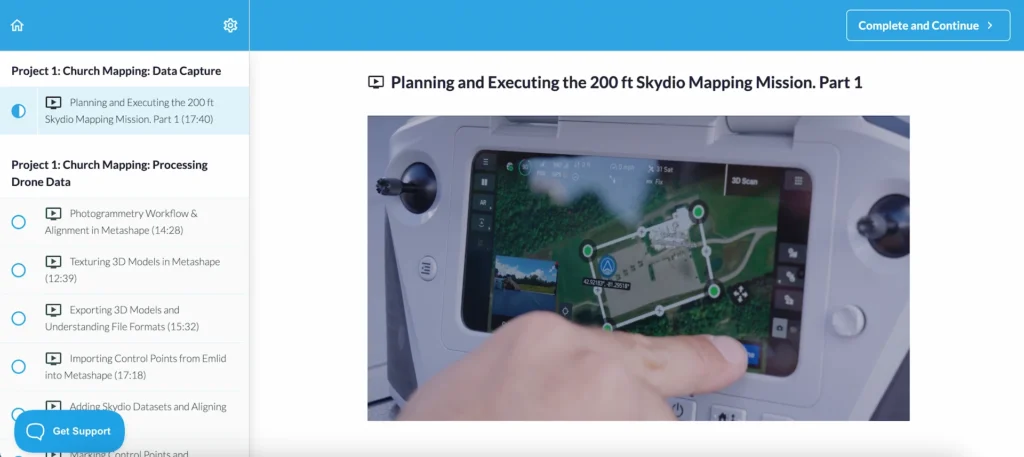Click video icon next to main lesson title
The height and width of the screenshot is (457, 1024).
(x=376, y=82)
